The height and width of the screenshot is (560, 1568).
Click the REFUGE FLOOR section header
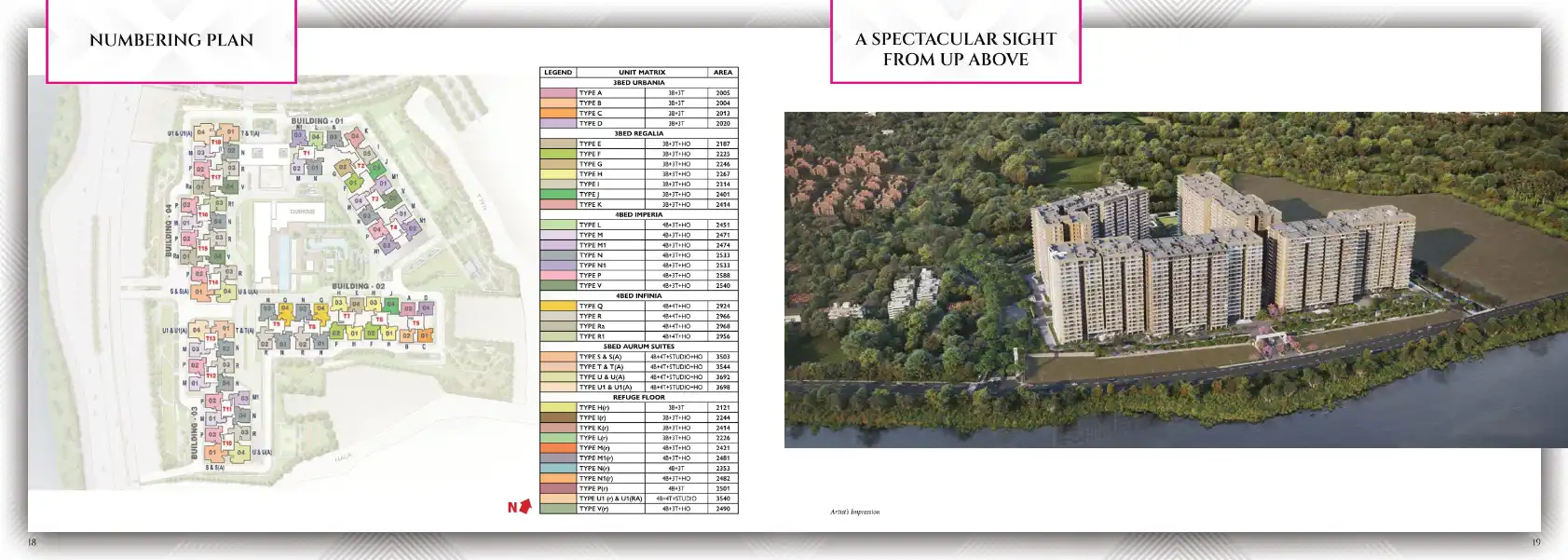(639, 397)
